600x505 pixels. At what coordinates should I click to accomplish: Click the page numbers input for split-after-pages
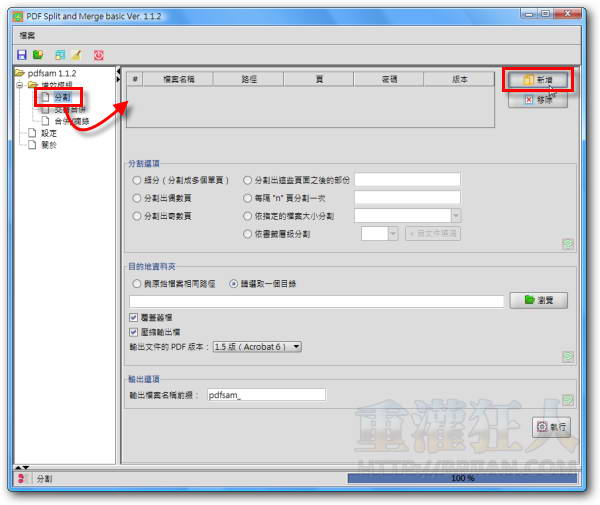[x=408, y=179]
